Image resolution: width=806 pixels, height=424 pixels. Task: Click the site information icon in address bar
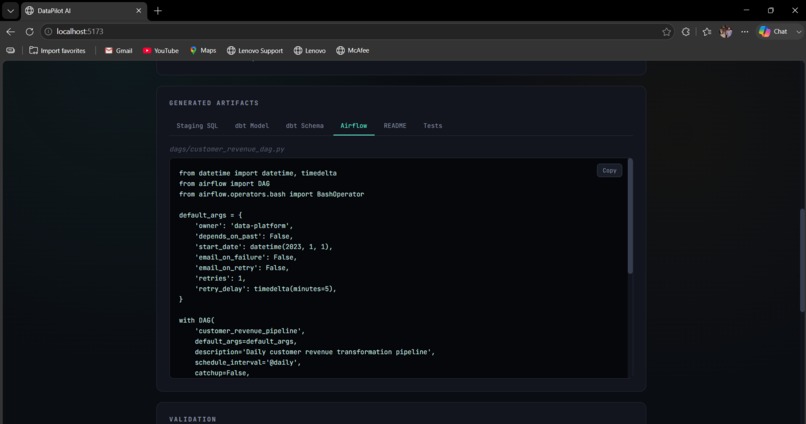point(48,32)
